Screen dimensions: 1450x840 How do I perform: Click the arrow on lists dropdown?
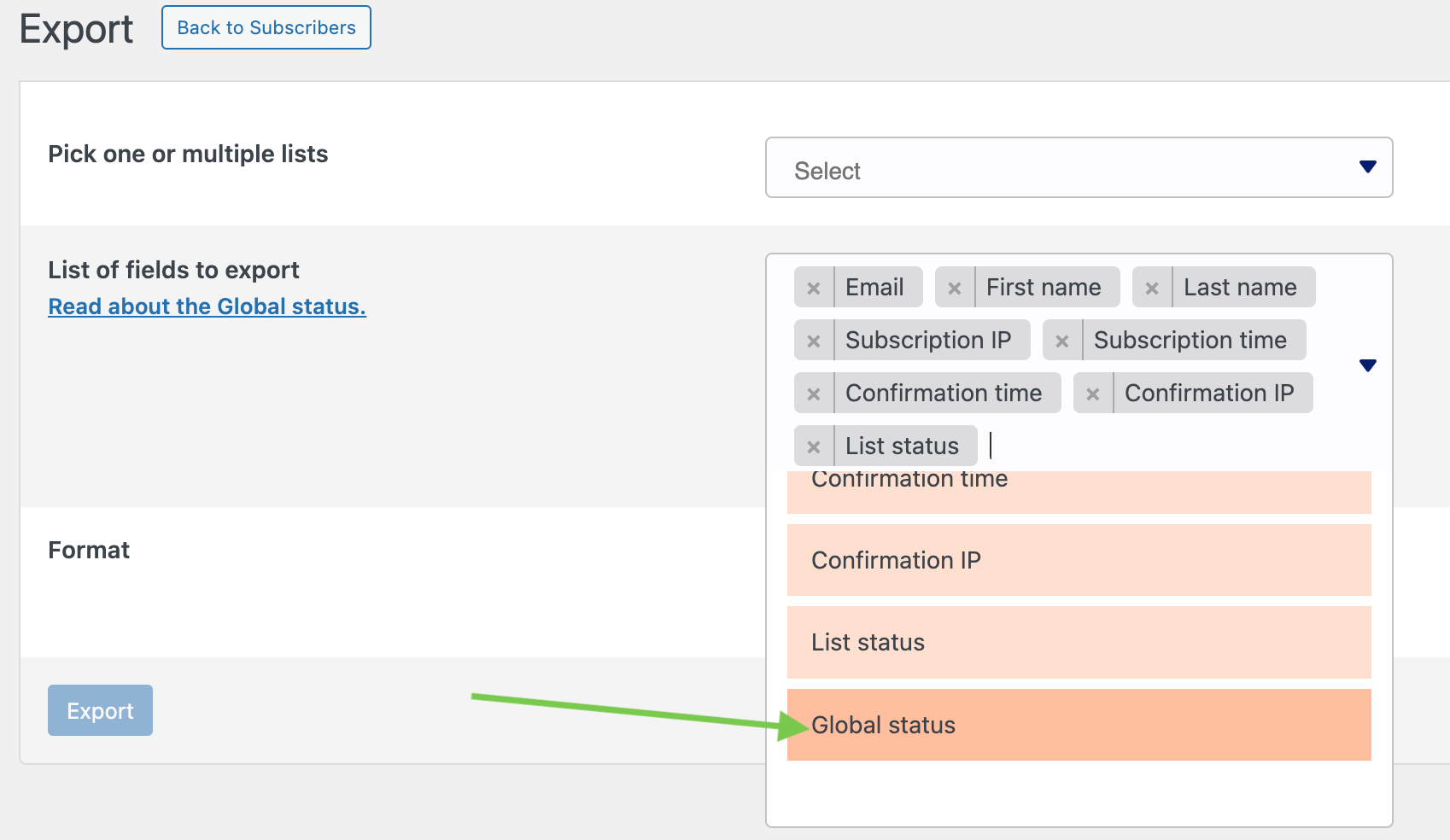[1367, 167]
